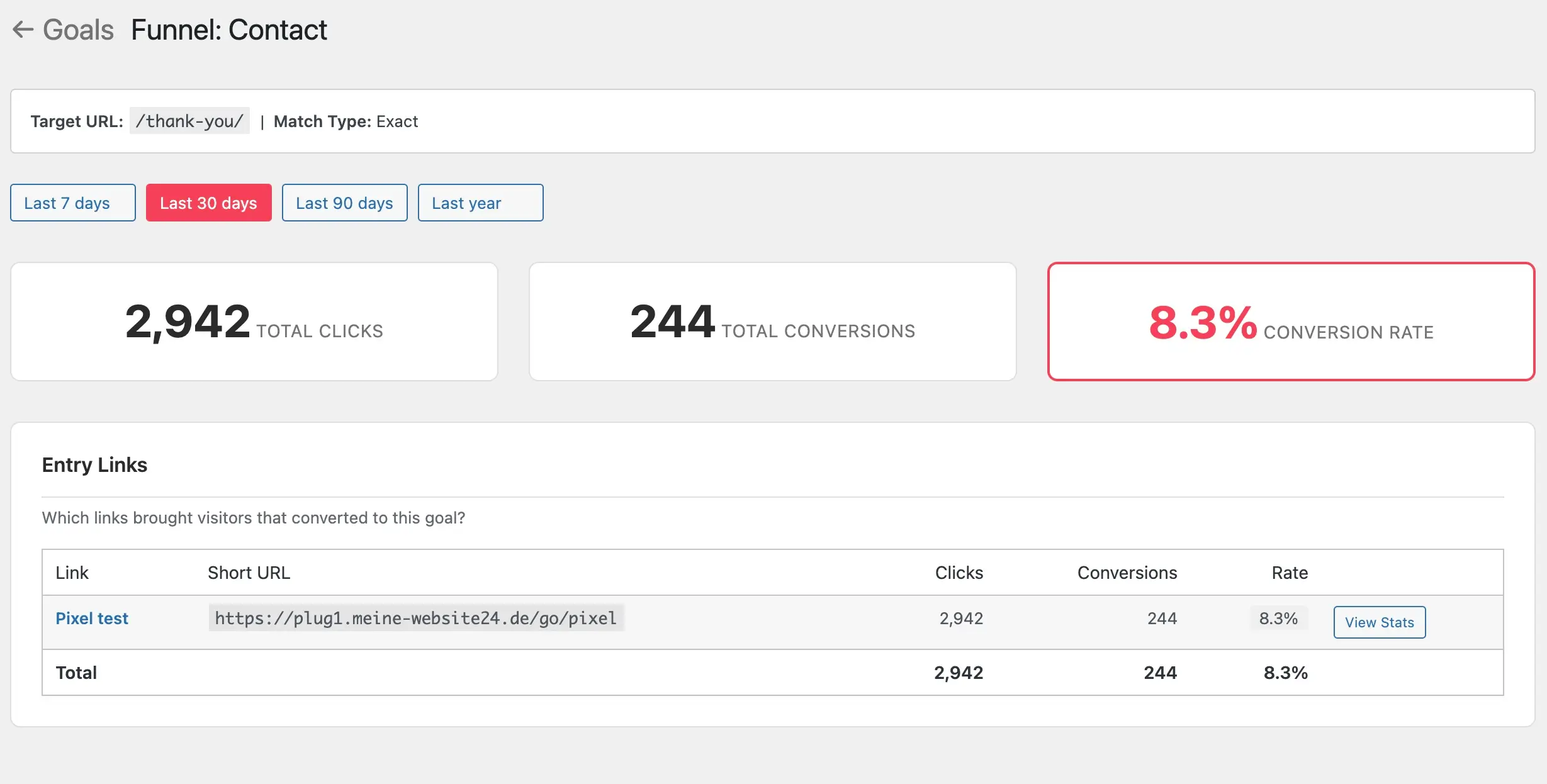Click the Funnel: Contact page title
The height and width of the screenshot is (784, 1547).
[x=228, y=30]
